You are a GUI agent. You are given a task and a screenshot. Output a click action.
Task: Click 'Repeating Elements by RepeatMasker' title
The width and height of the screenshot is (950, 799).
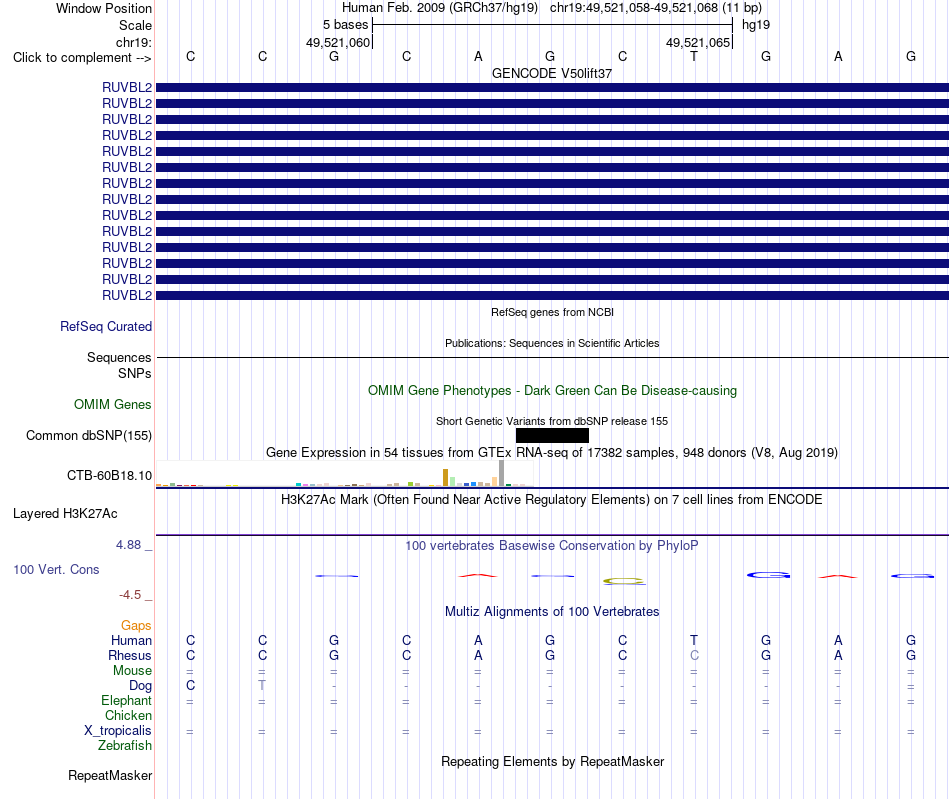point(552,762)
